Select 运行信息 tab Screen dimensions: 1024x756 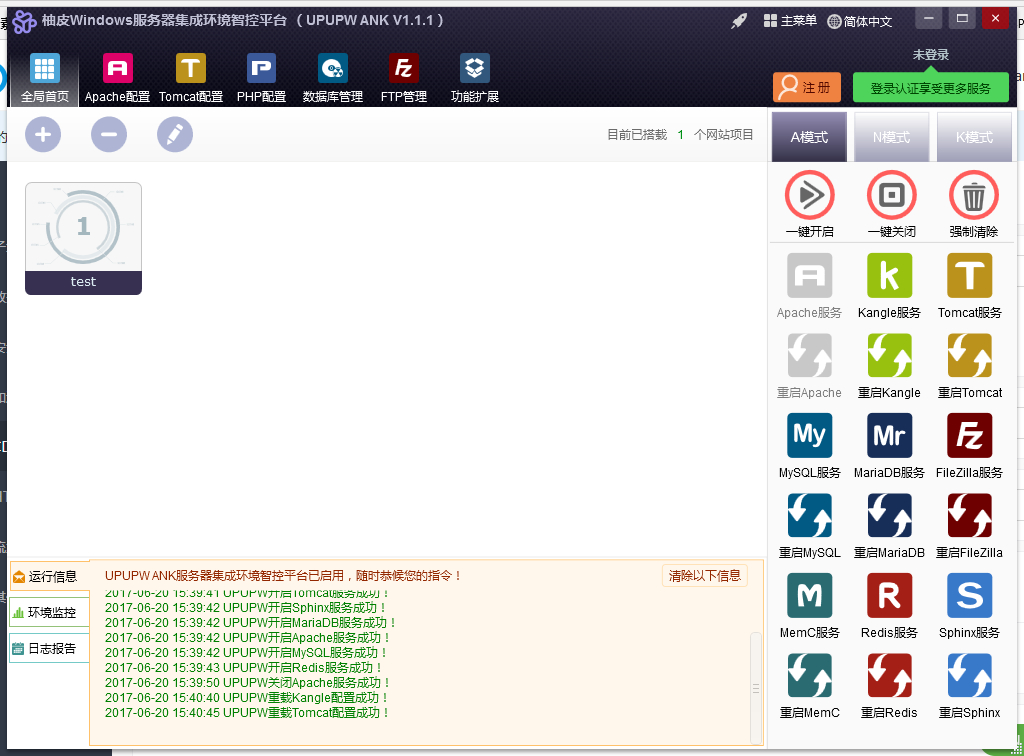50,576
